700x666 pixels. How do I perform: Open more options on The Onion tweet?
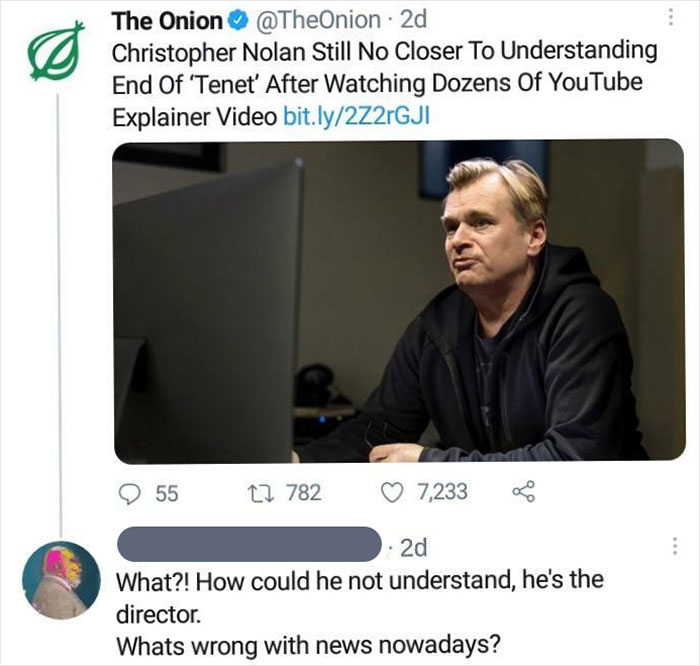pos(675,19)
